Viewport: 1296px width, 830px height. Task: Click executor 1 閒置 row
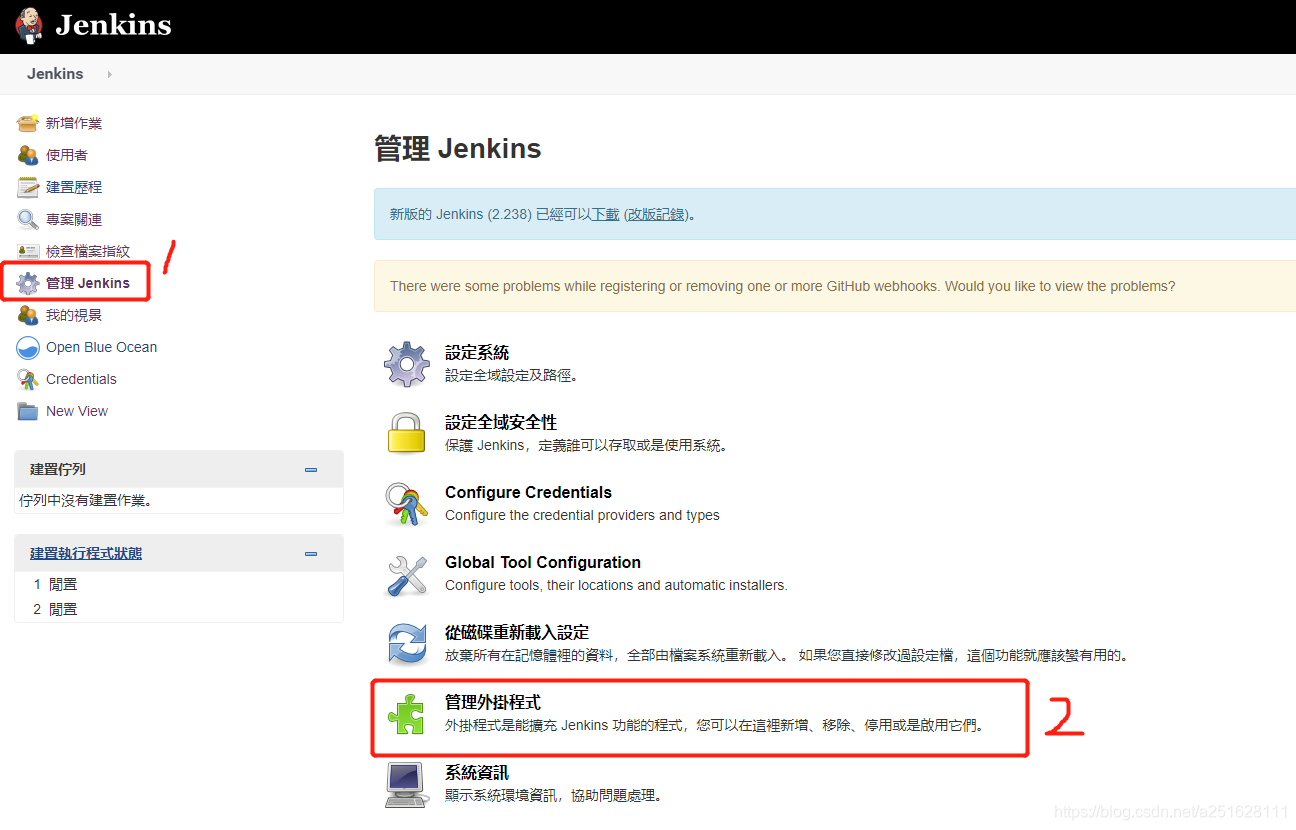click(178, 584)
